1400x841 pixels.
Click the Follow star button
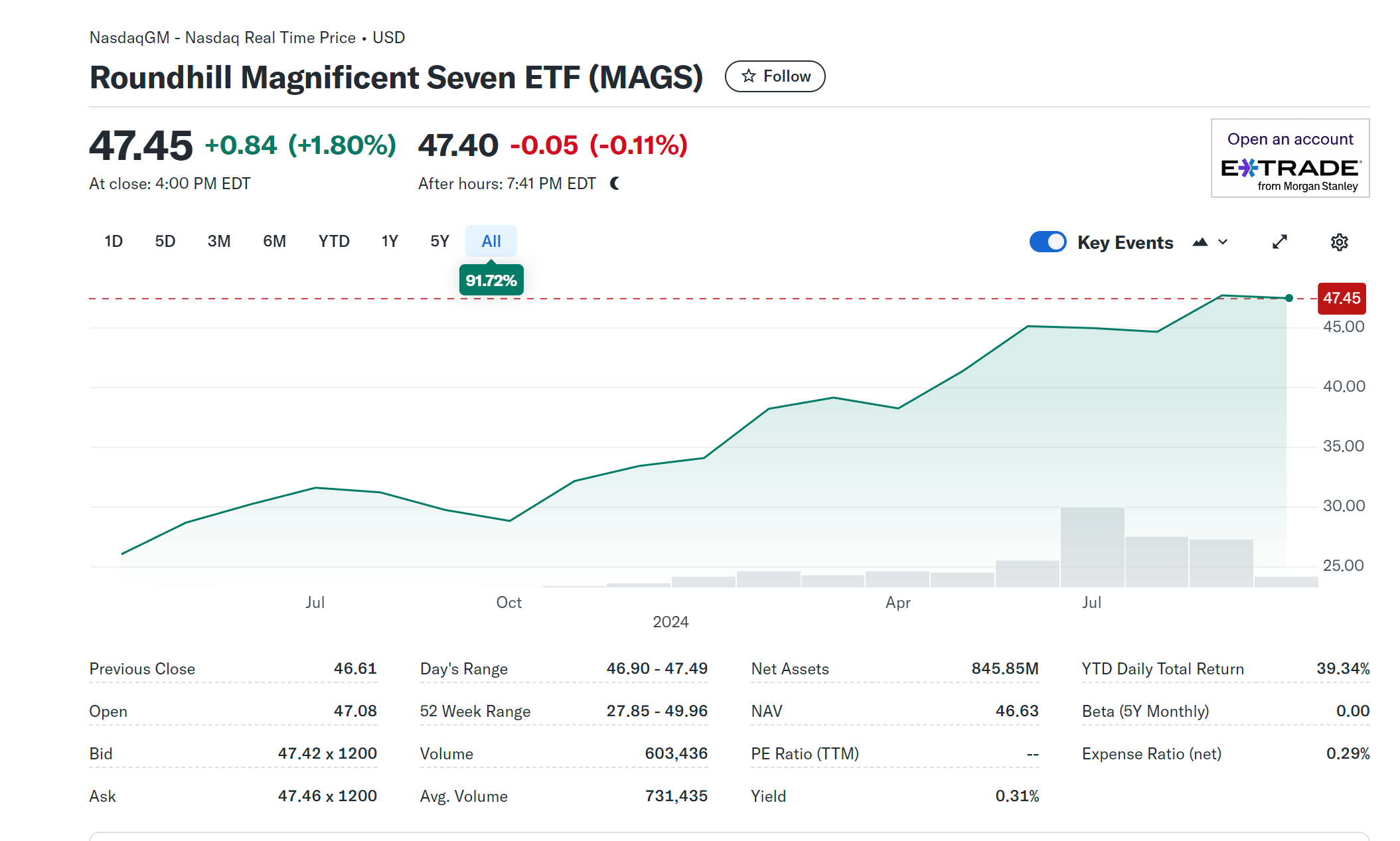point(775,76)
